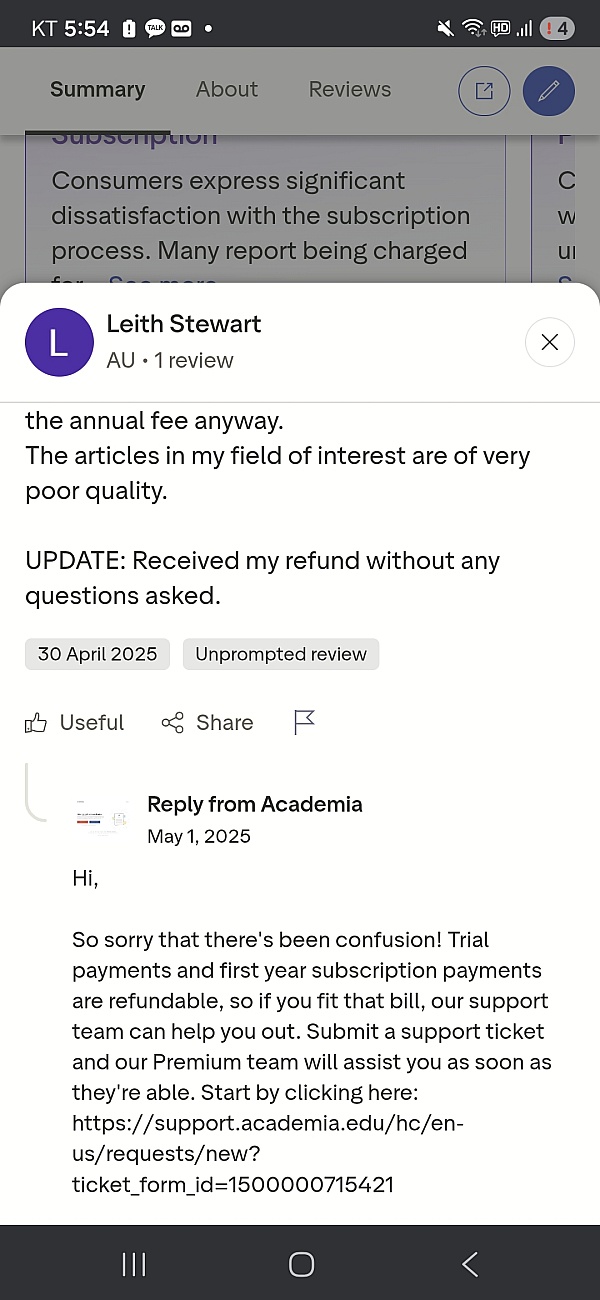
Task: Tap Android recent apps button
Action: click(x=134, y=1264)
